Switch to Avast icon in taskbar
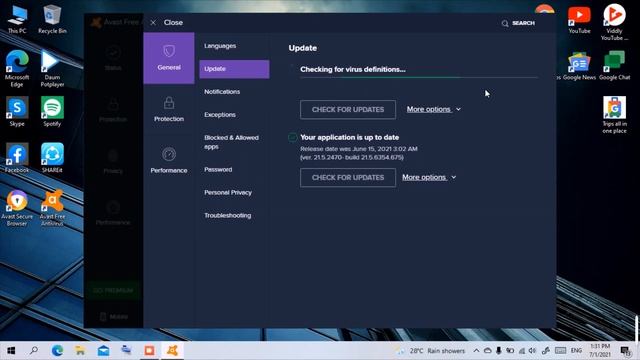The width and height of the screenshot is (640, 360). (x=172, y=351)
